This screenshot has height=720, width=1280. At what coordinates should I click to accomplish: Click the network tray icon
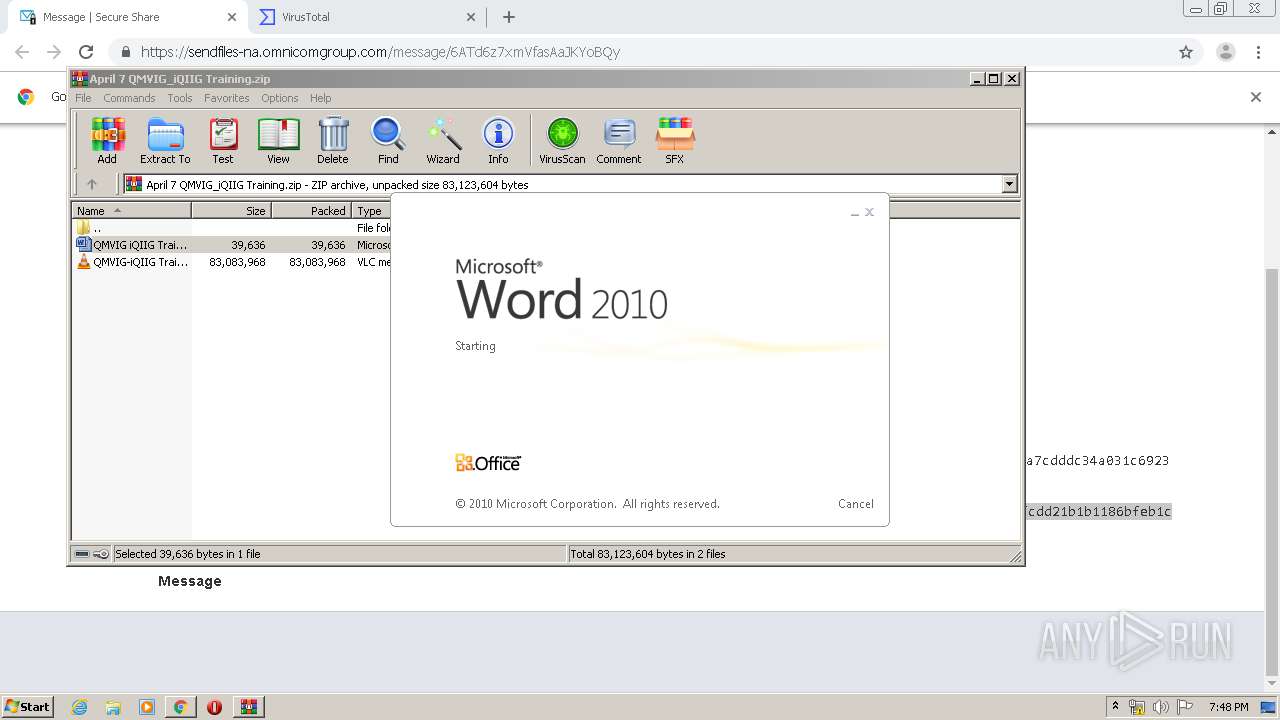pyautogui.click(x=1138, y=707)
